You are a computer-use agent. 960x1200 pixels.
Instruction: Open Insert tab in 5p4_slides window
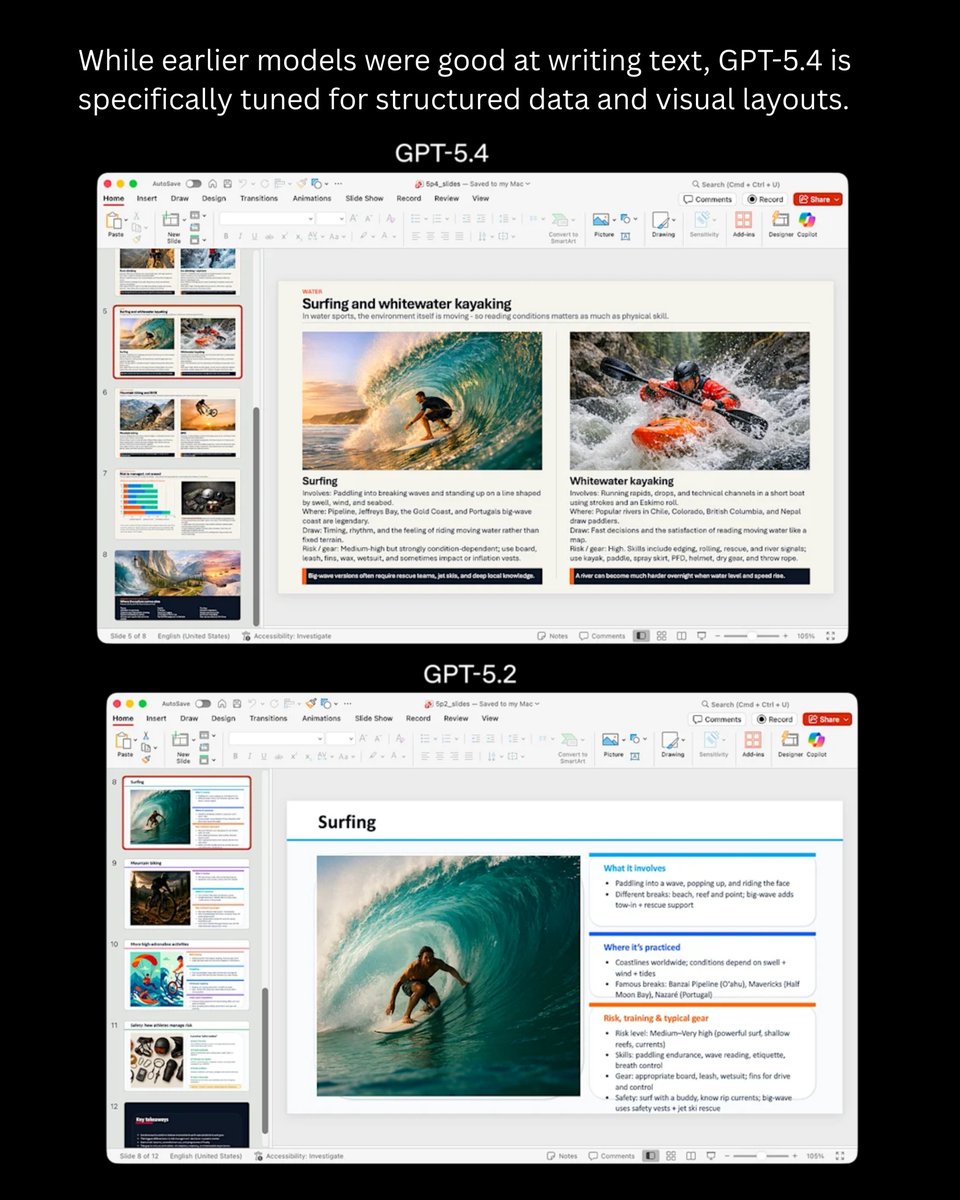[147, 199]
